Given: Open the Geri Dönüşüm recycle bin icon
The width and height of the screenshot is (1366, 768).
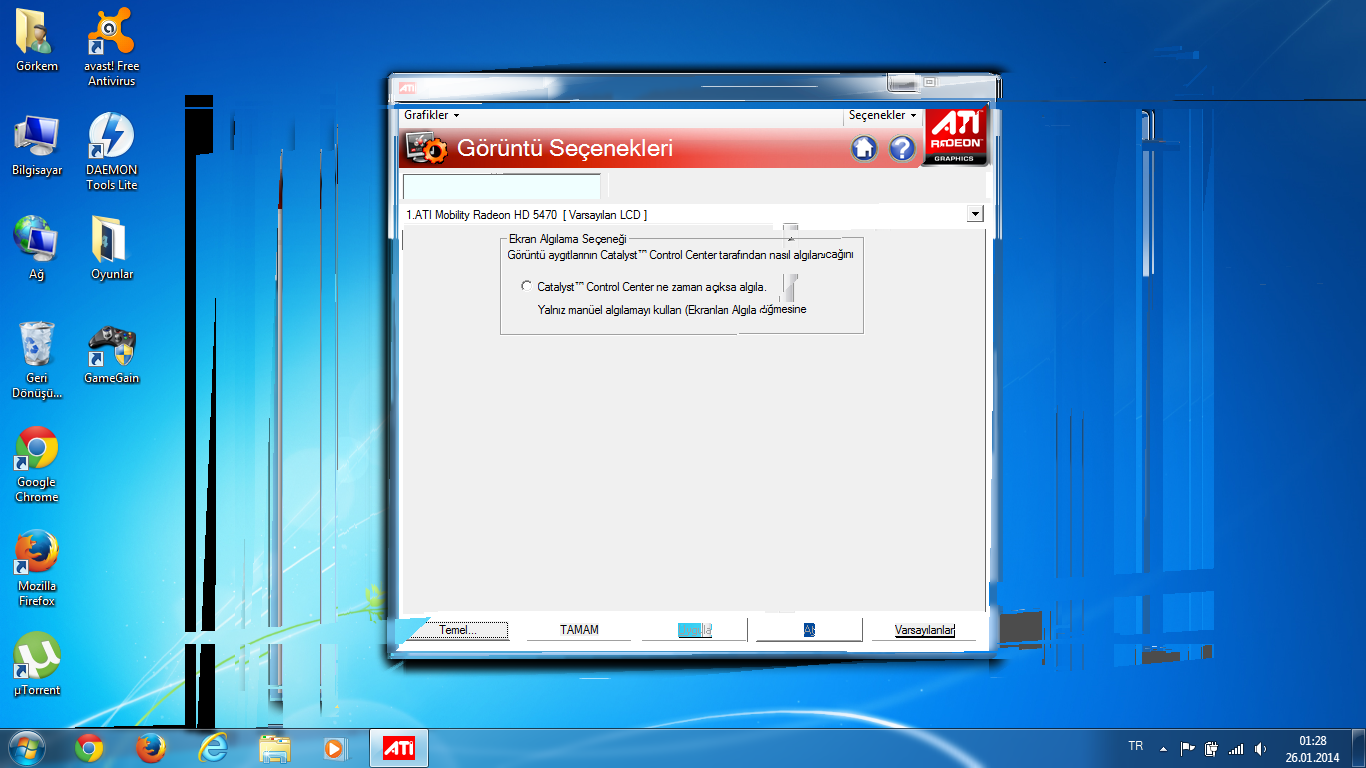Looking at the screenshot, I should pyautogui.click(x=37, y=360).
